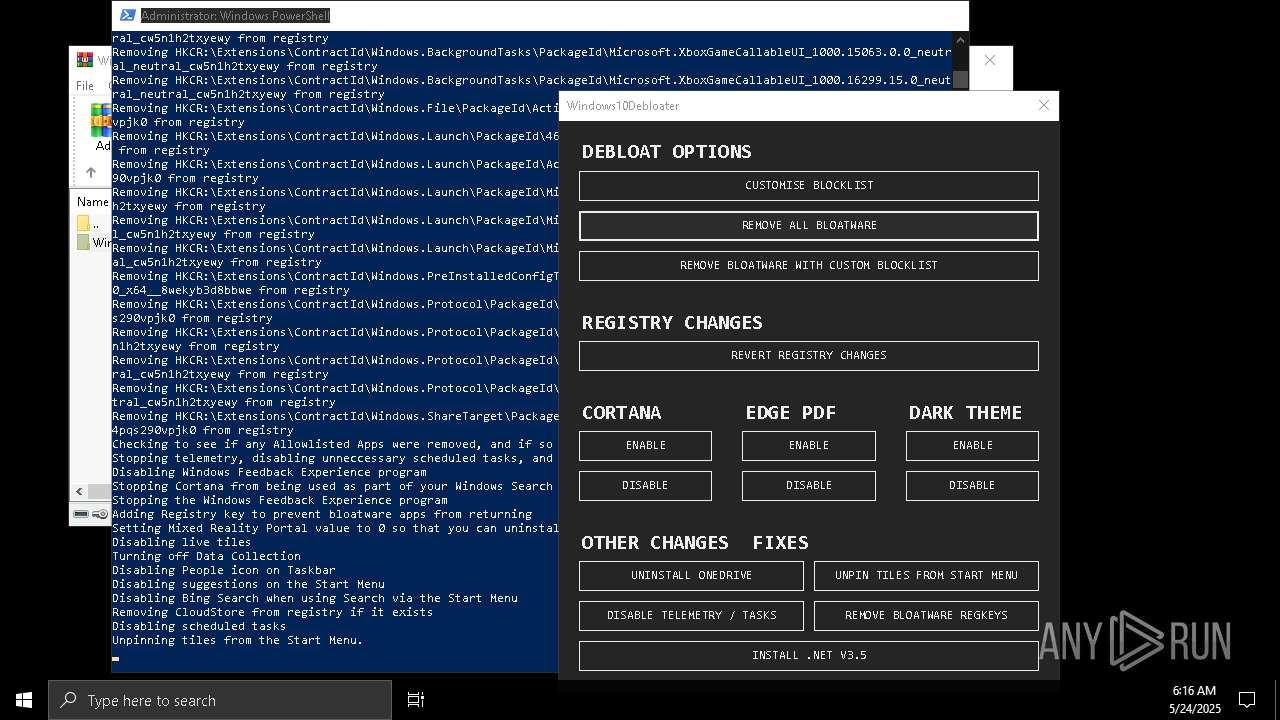Close the WinRAR window
This screenshot has height=720, width=1280.
[x=989, y=60]
